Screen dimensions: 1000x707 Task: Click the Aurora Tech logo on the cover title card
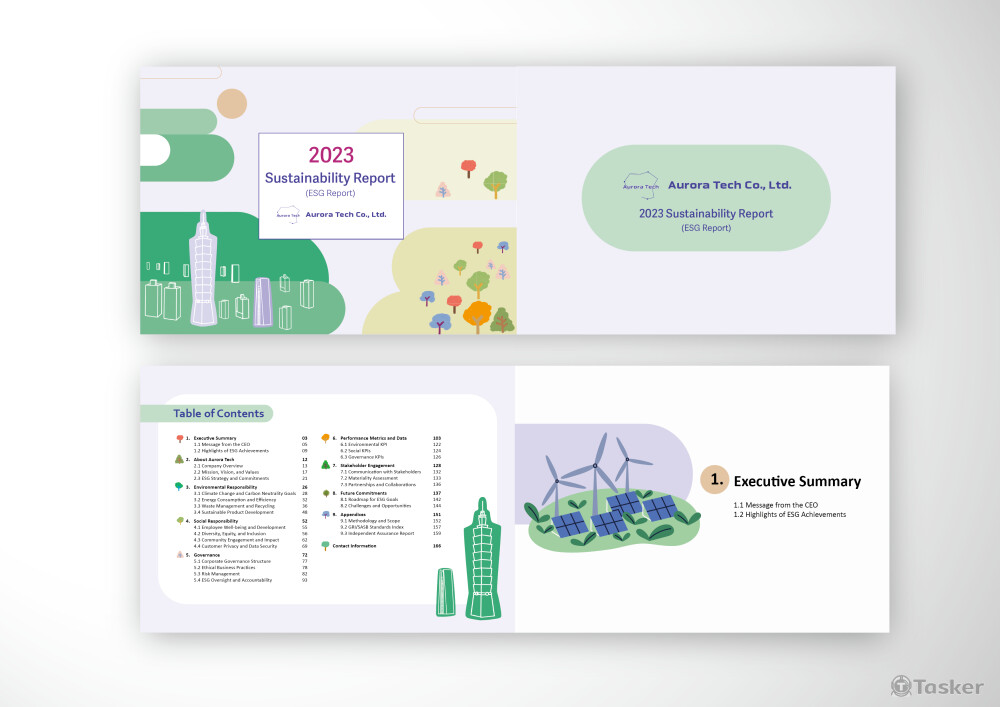point(288,214)
